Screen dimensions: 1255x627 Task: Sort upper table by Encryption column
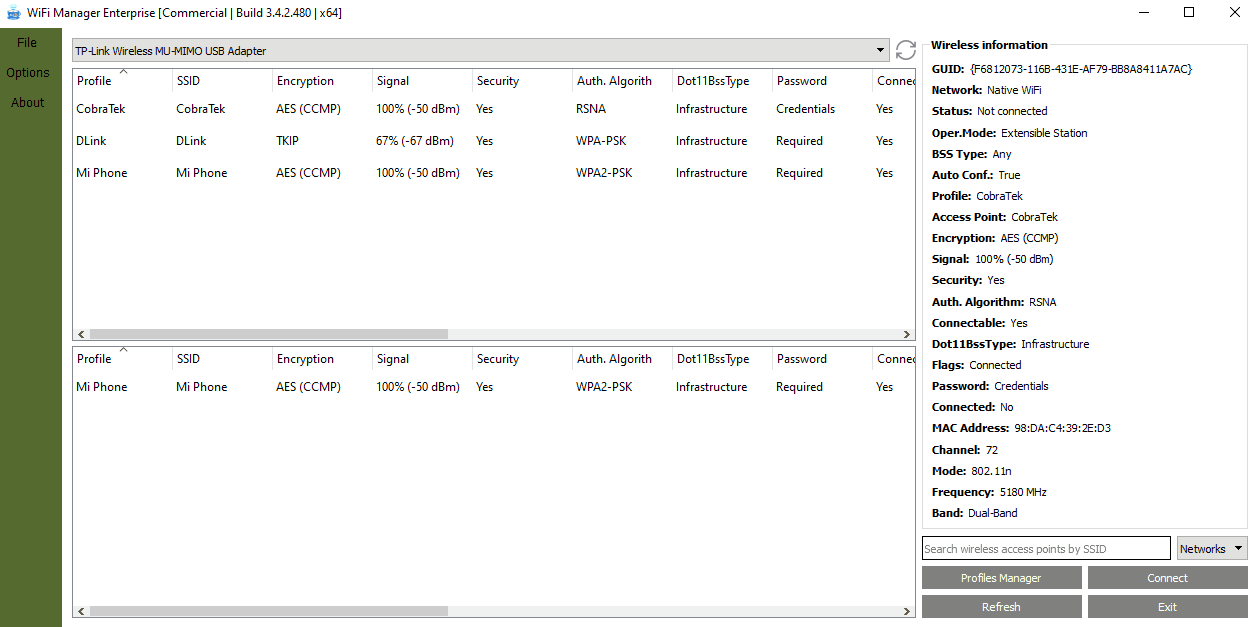pos(322,81)
